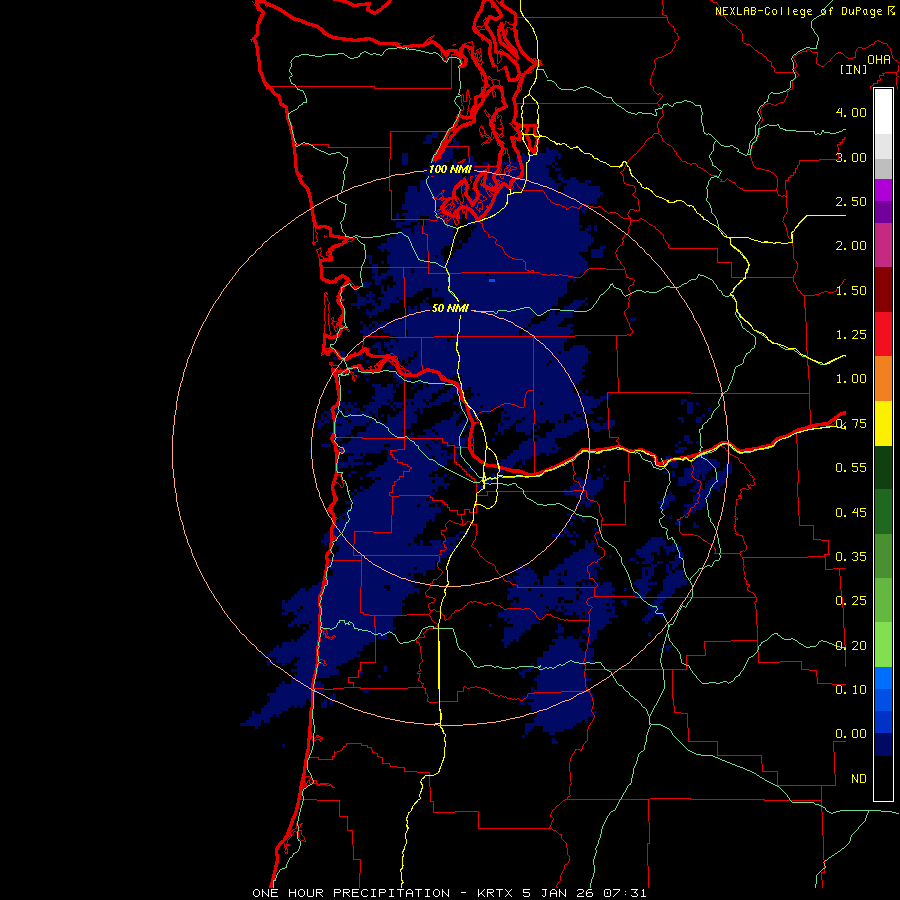Image resolution: width=900 pixels, height=900 pixels.
Task: Click the [IN] units label
Action: (853, 69)
